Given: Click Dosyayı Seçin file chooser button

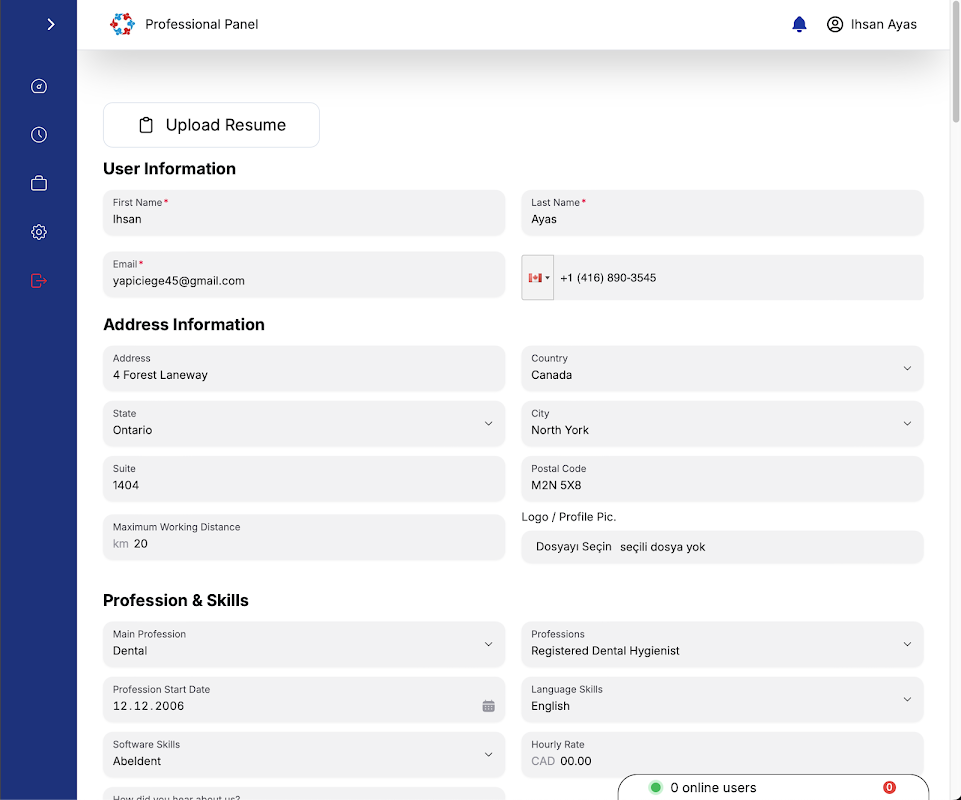Looking at the screenshot, I should coord(574,547).
